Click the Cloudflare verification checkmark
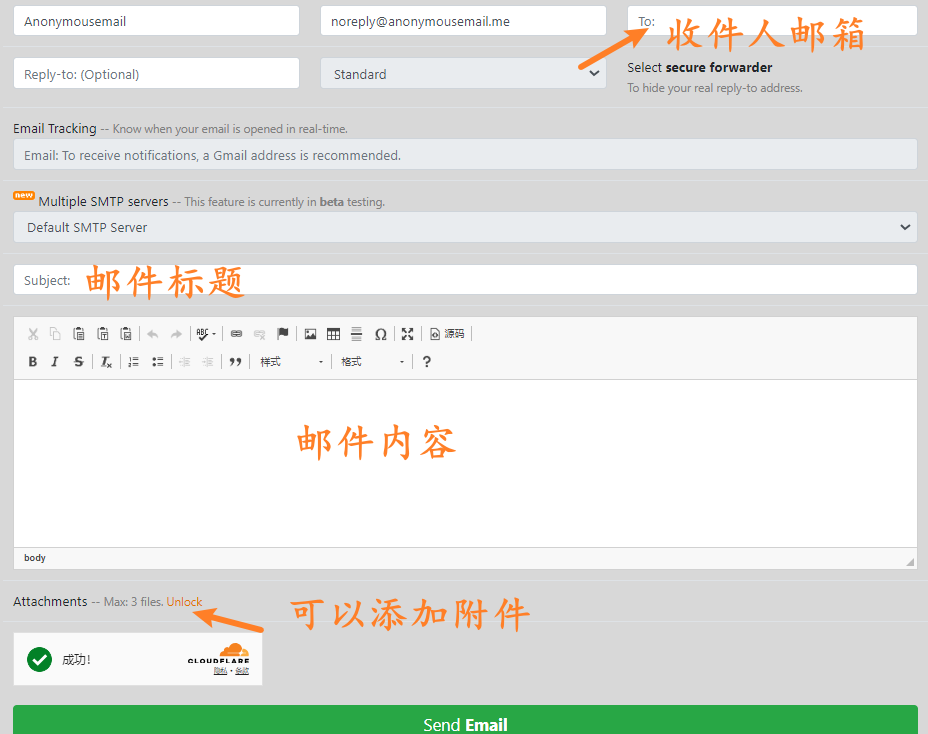Screen dimensions: 928x734 pyautogui.click(x=40, y=659)
